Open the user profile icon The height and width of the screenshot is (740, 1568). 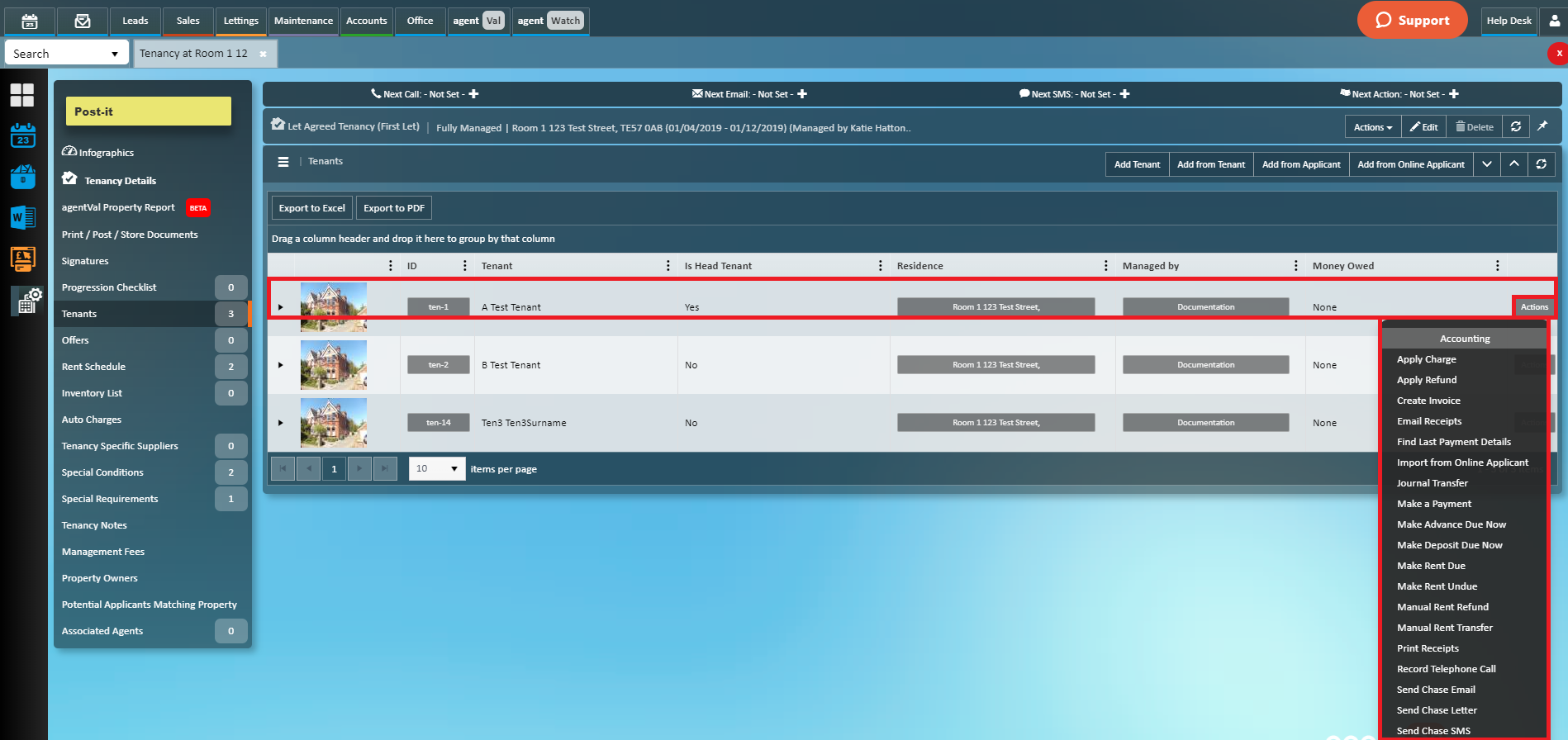tap(1554, 21)
